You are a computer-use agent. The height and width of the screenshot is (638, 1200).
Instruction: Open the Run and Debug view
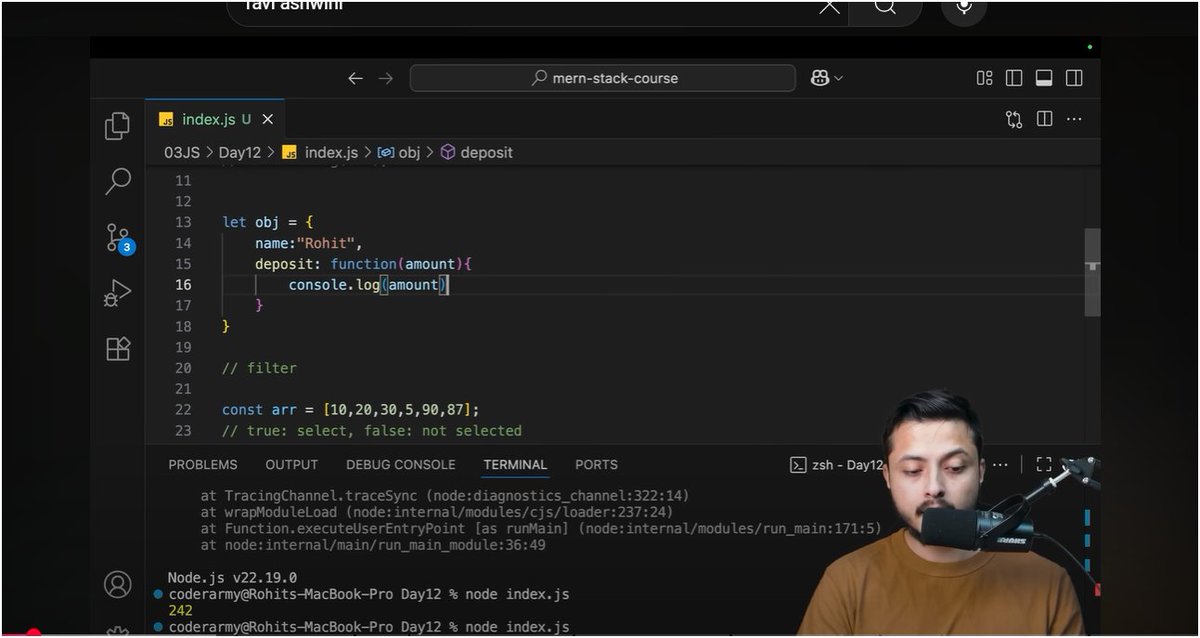(118, 294)
